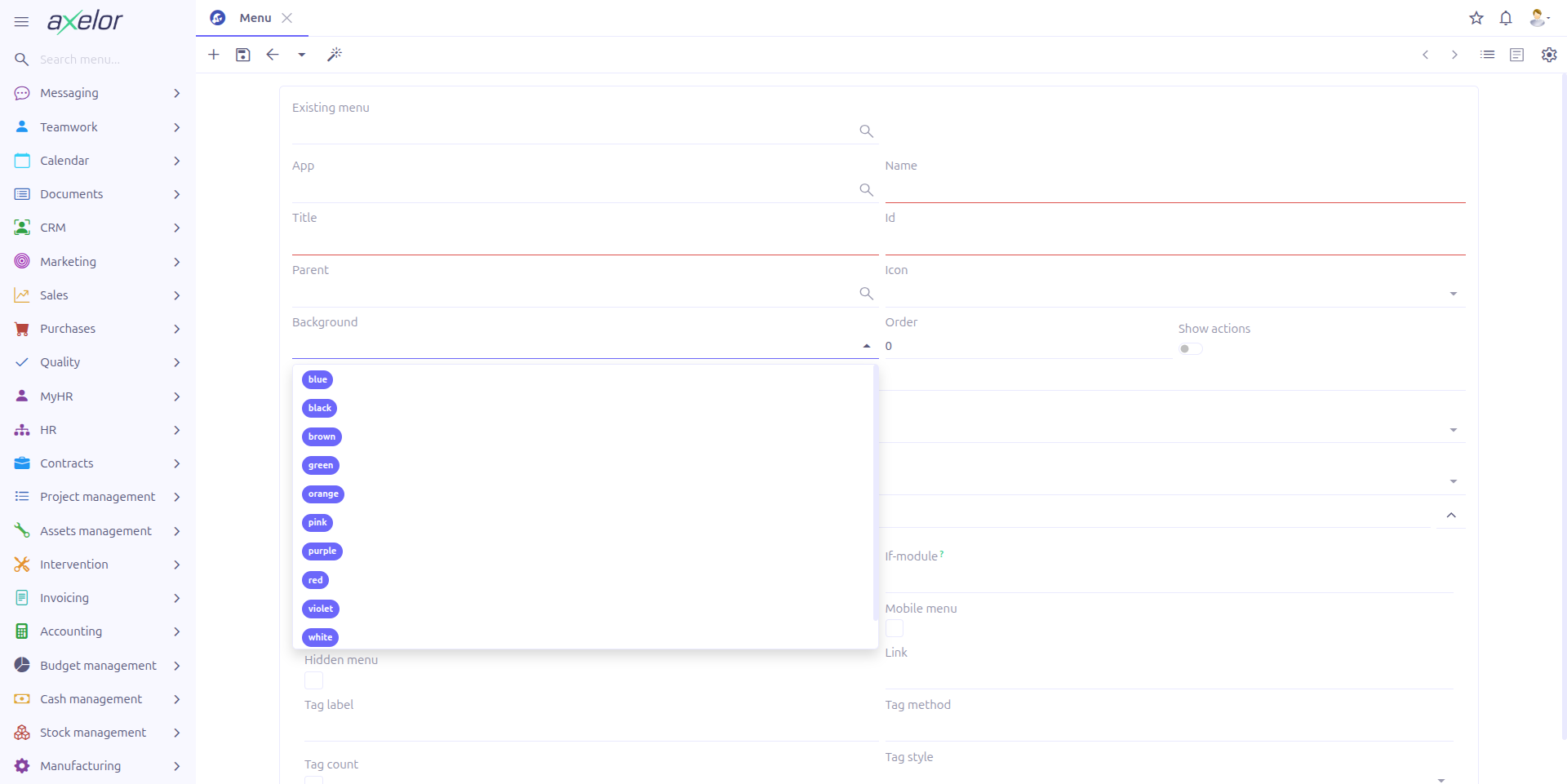Check the Hidden menu checkbox
This screenshot has height=784, width=1567.
(x=313, y=680)
